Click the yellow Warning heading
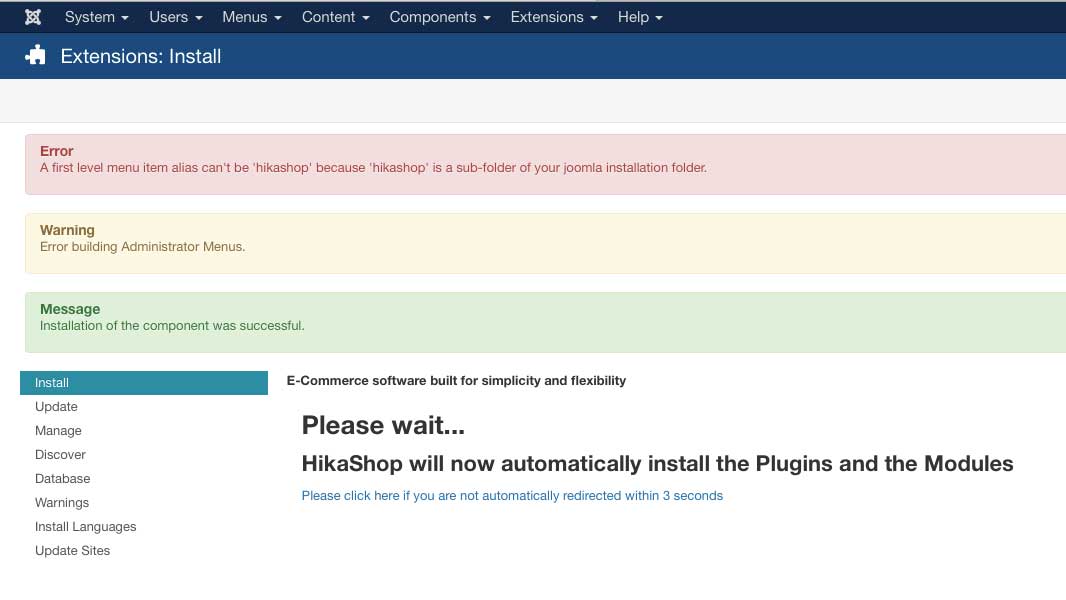This screenshot has height=600, width=1066. 67,230
